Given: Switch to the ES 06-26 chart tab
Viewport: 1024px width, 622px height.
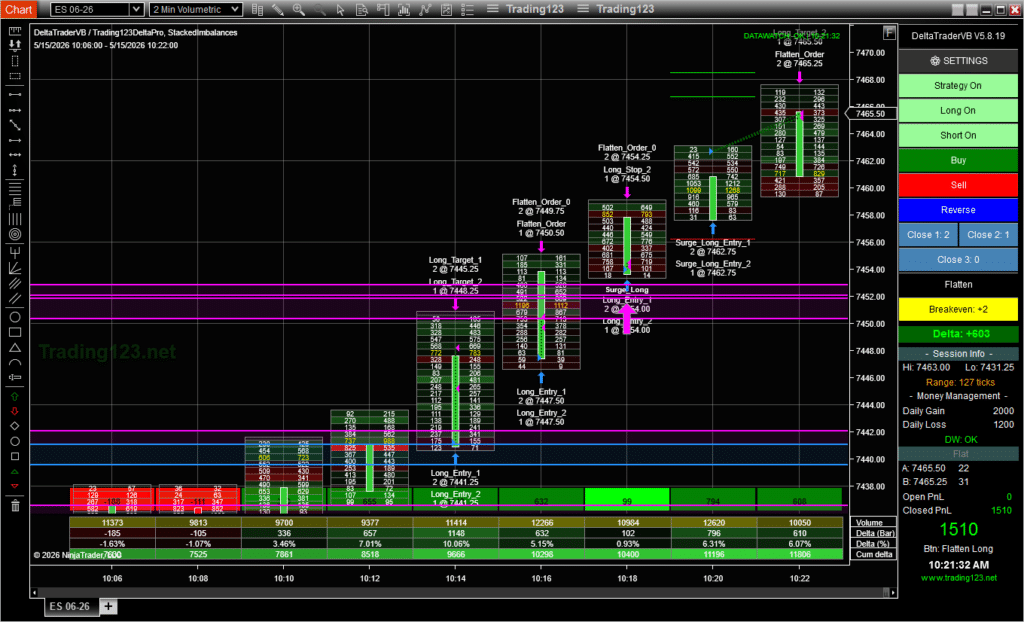Looking at the screenshot, I should pos(69,606).
